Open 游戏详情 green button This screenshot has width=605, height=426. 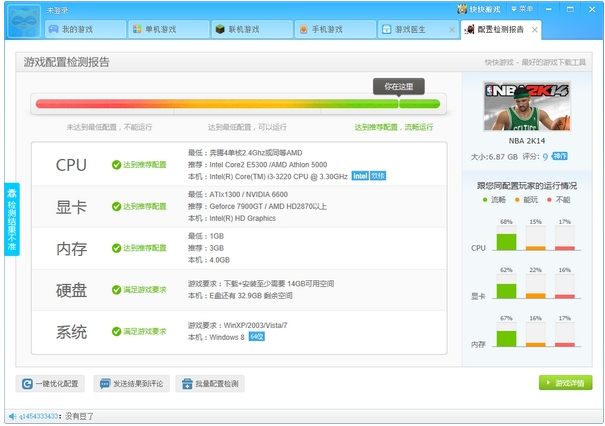click(x=564, y=383)
